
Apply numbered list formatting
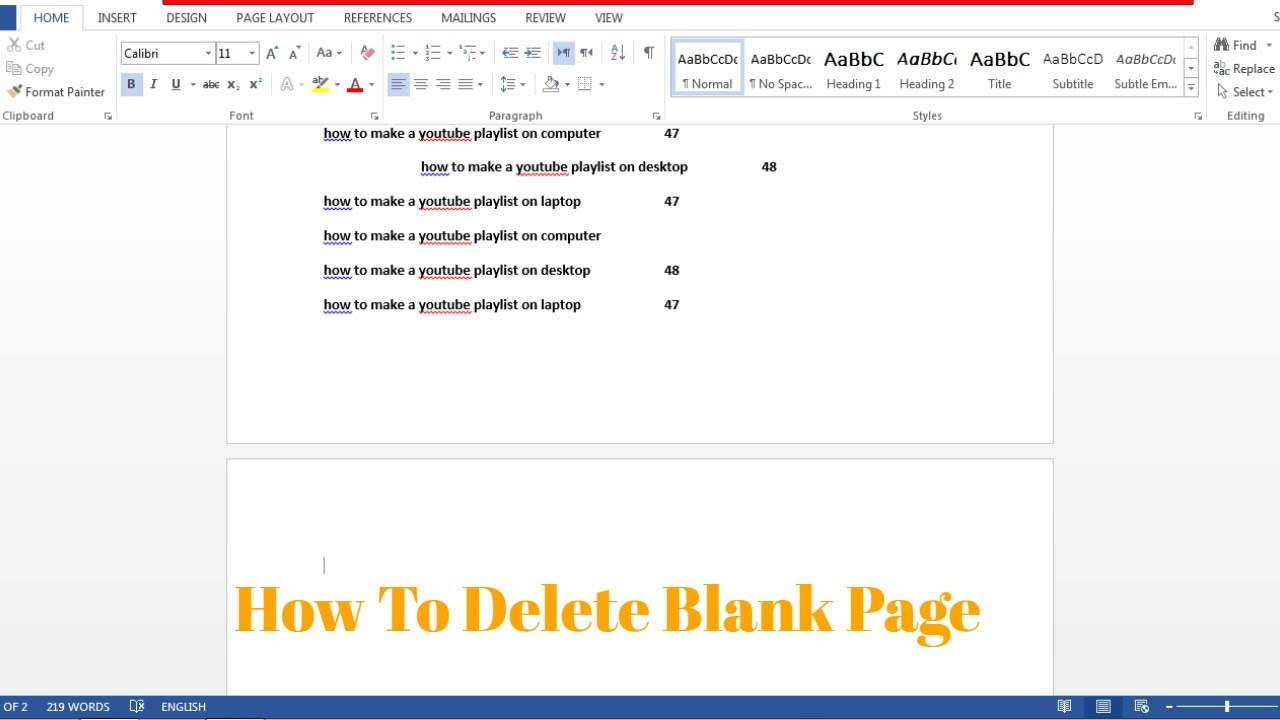pos(433,53)
